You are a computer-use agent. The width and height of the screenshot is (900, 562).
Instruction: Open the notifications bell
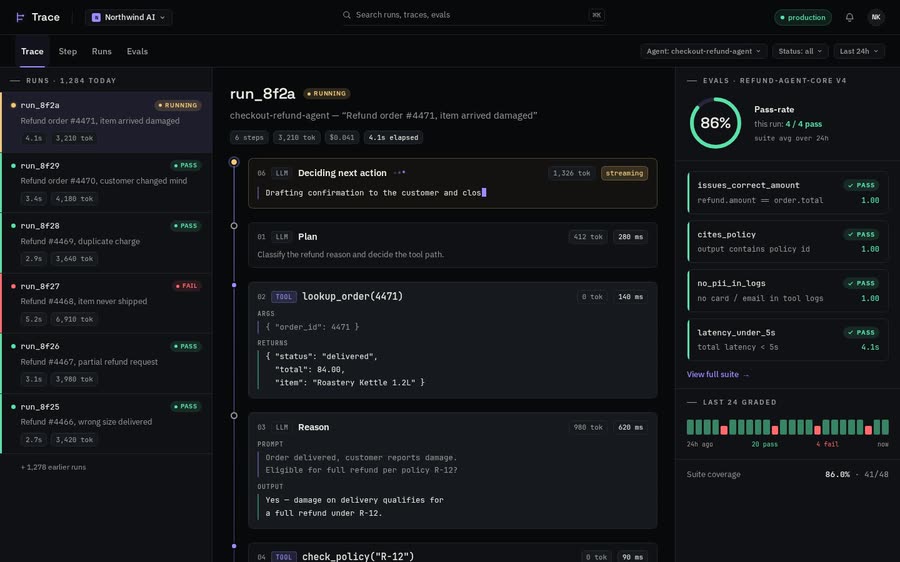[x=849, y=17]
